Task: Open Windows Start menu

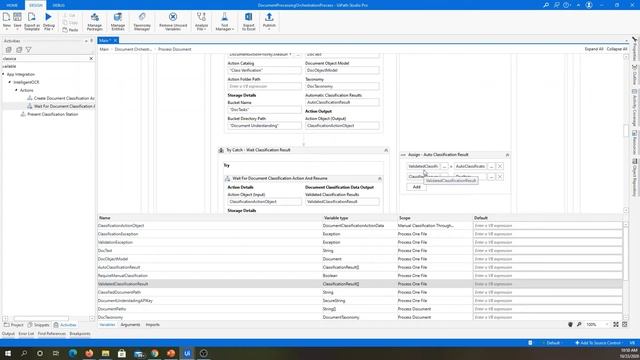Action: pyautogui.click(x=8, y=353)
